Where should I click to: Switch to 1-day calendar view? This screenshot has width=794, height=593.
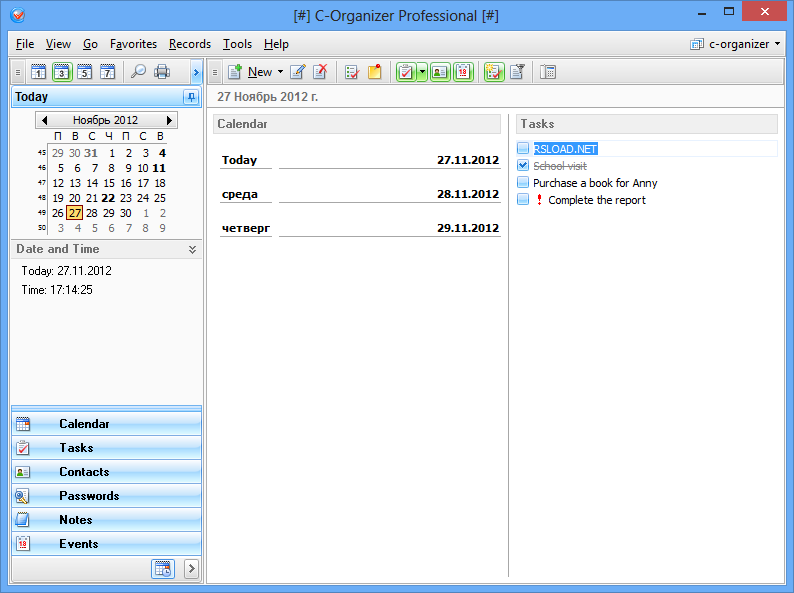pyautogui.click(x=38, y=72)
